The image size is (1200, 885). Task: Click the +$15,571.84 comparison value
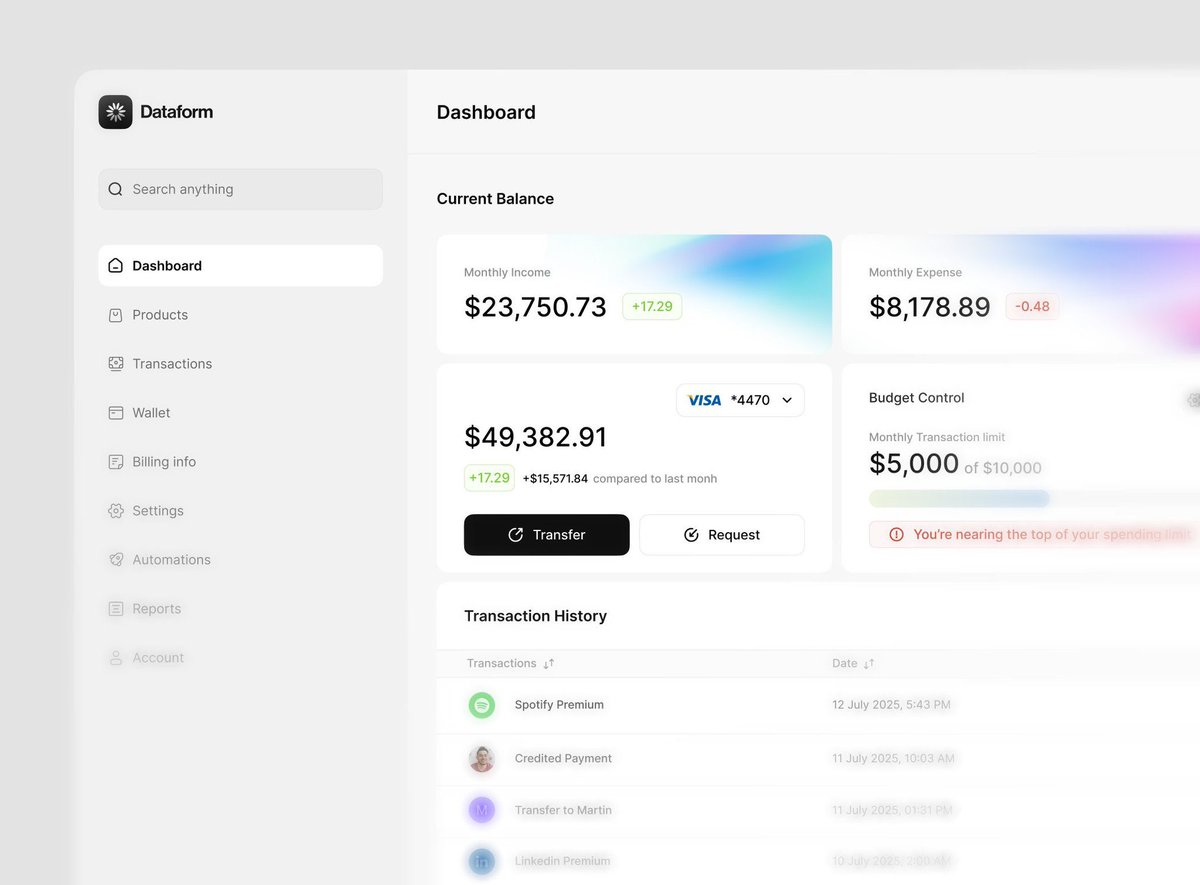555,479
